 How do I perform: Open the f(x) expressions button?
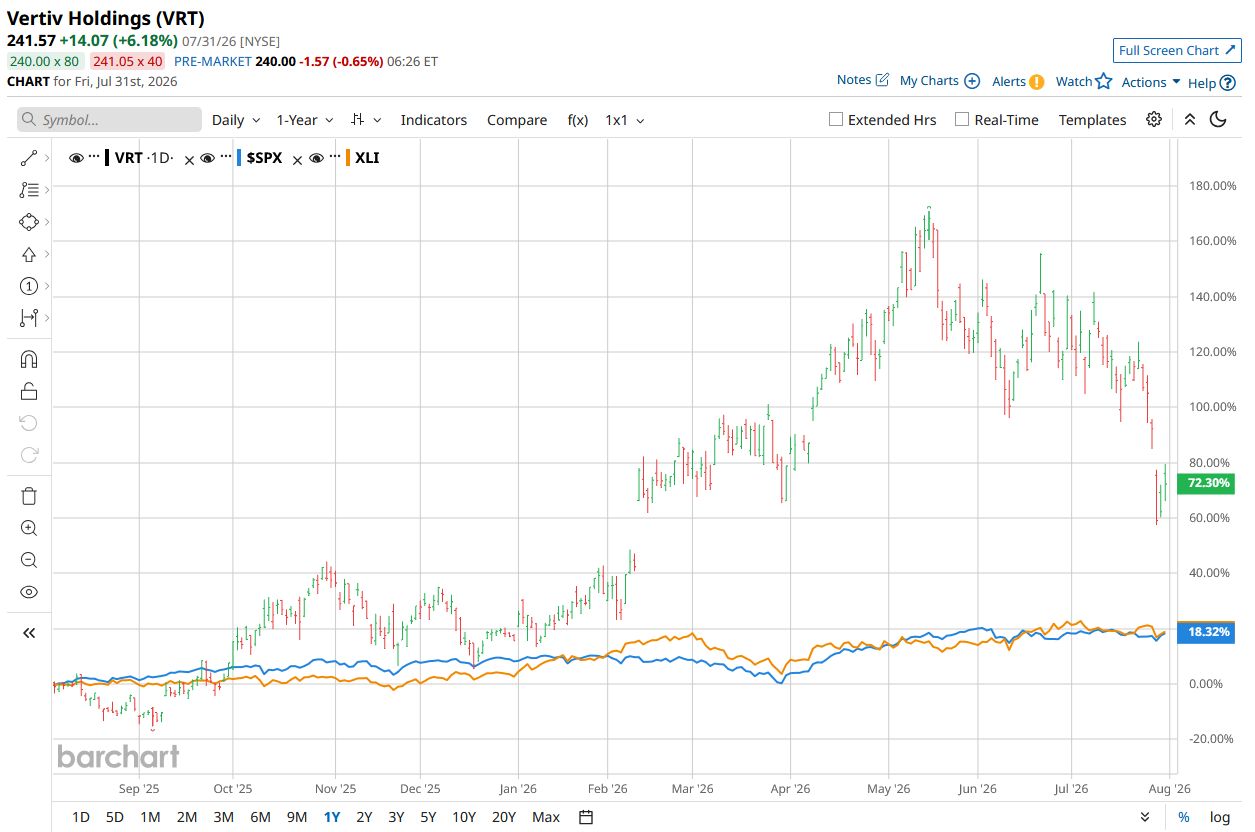(x=578, y=119)
